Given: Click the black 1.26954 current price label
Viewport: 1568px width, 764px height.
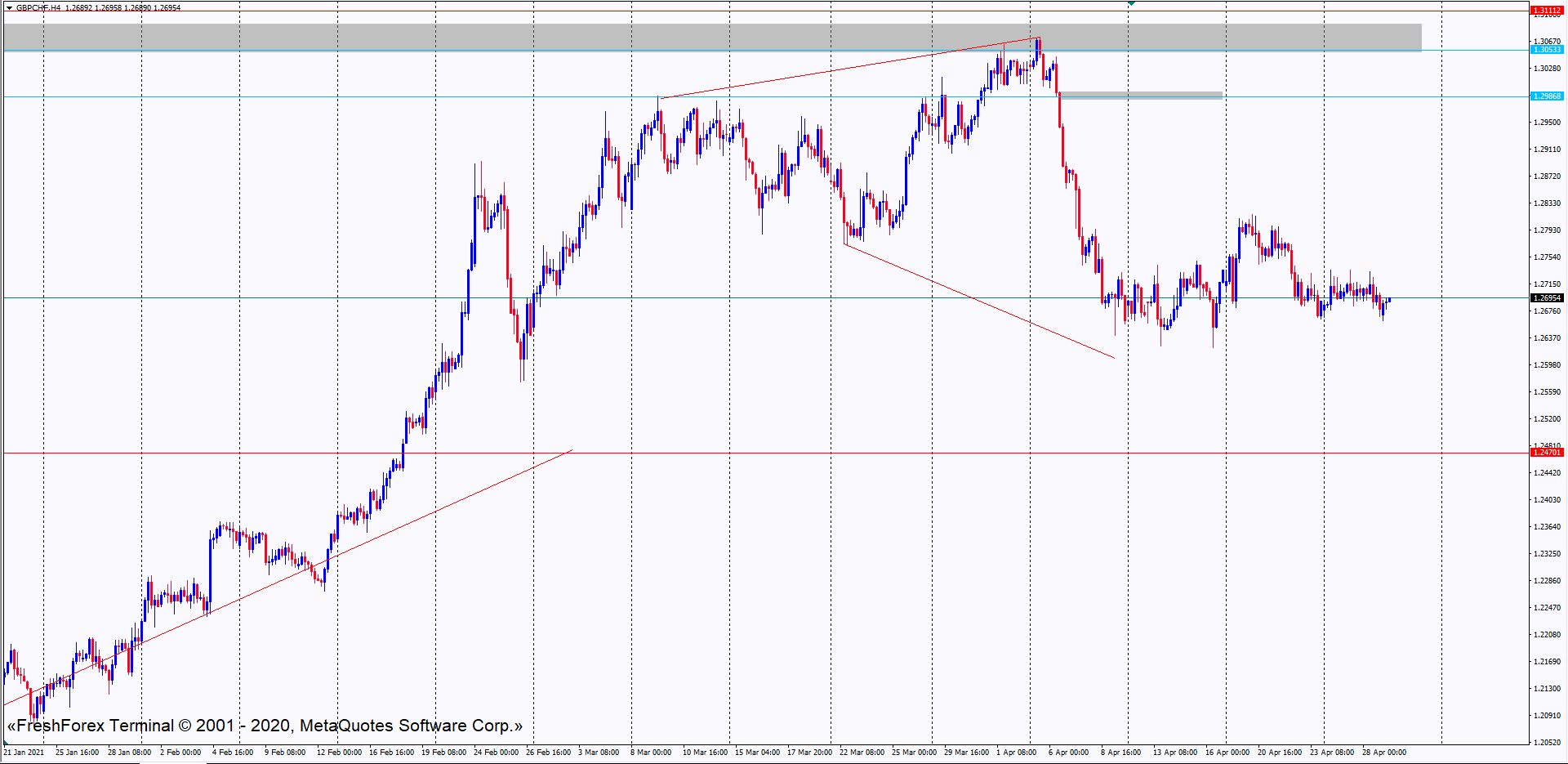Looking at the screenshot, I should pyautogui.click(x=1546, y=298).
